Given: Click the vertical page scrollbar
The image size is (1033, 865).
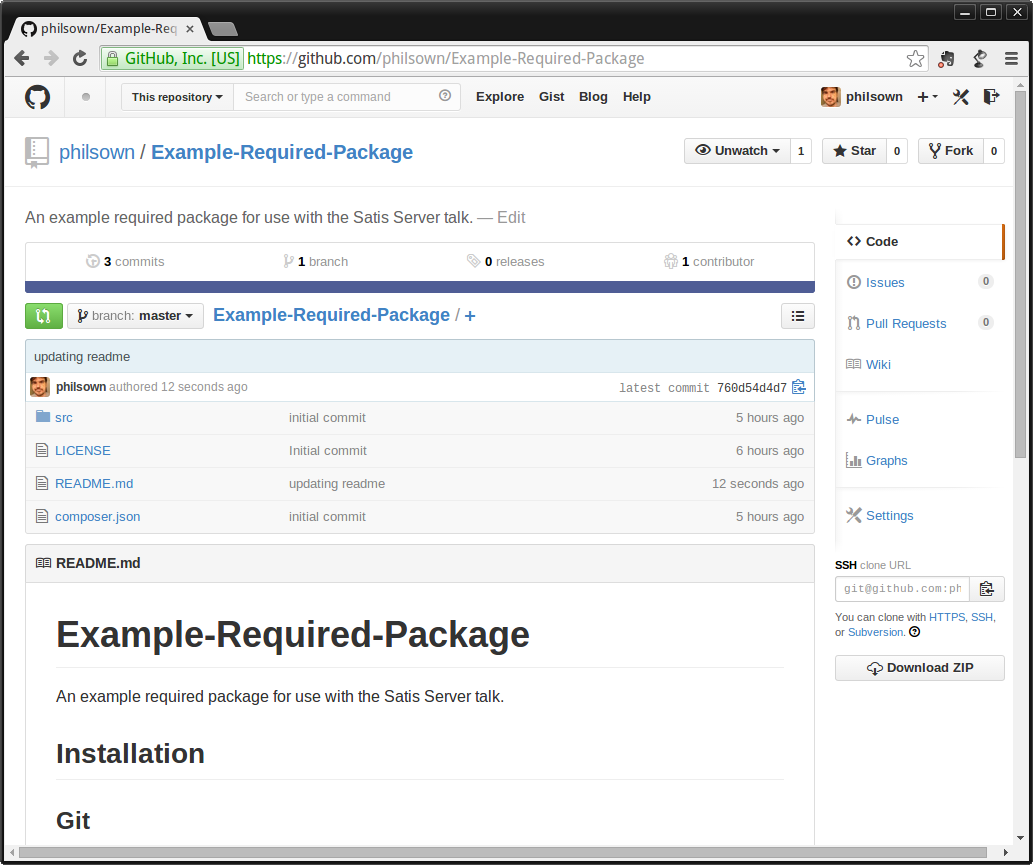Looking at the screenshot, I should [1020, 273].
